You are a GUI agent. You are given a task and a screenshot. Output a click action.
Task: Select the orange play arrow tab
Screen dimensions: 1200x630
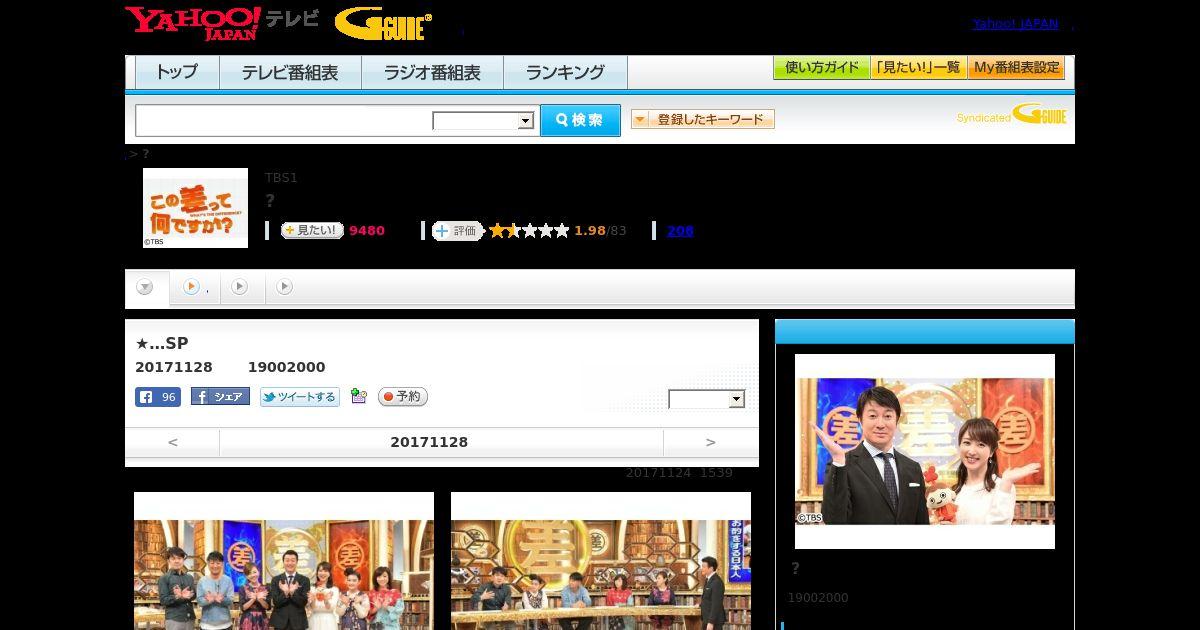click(193, 287)
